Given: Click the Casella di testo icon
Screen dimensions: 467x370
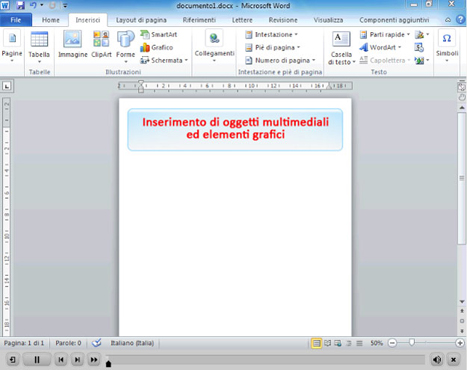Looking at the screenshot, I should click(341, 39).
